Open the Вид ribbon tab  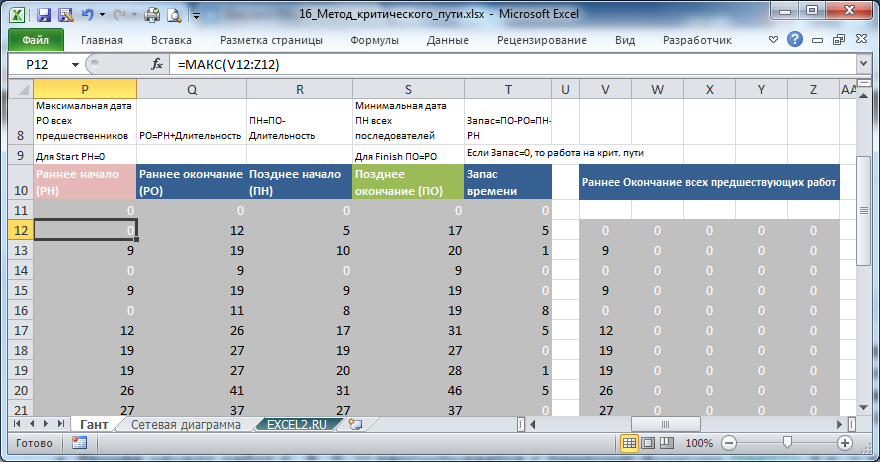tap(625, 40)
